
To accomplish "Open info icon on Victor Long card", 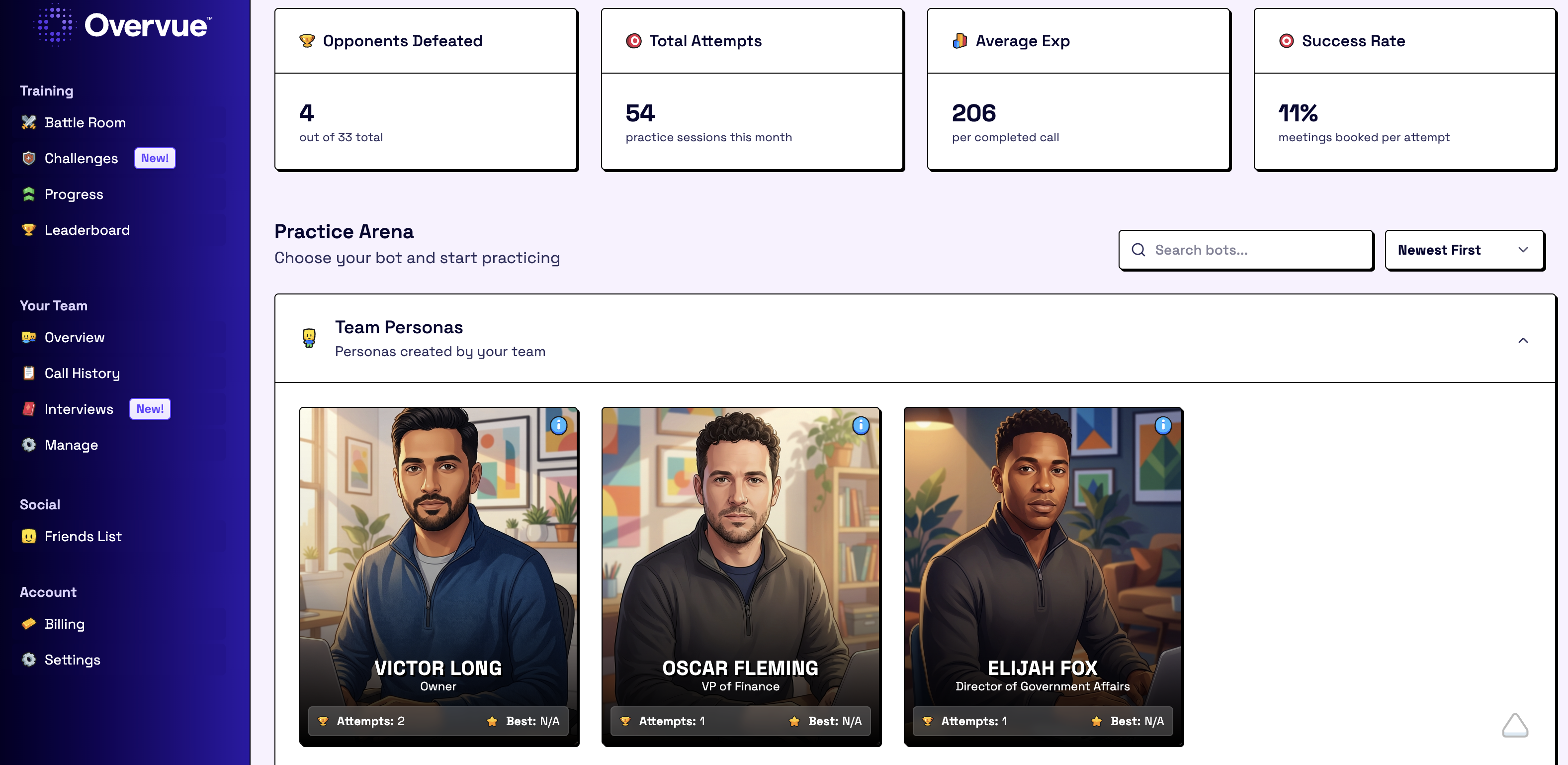I will [558, 425].
